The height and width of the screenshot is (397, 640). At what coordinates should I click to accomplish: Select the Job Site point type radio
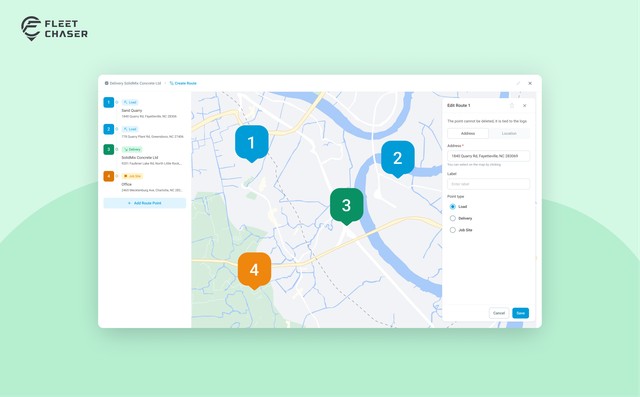coord(453,230)
